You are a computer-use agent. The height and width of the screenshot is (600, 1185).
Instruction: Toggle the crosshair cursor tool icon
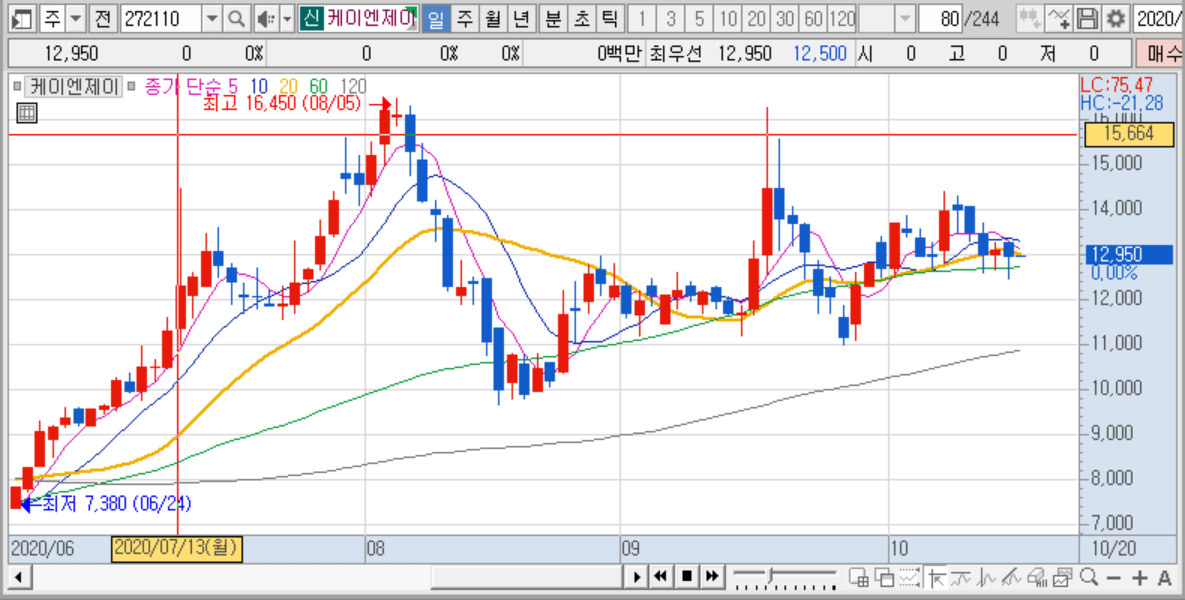tap(936, 578)
